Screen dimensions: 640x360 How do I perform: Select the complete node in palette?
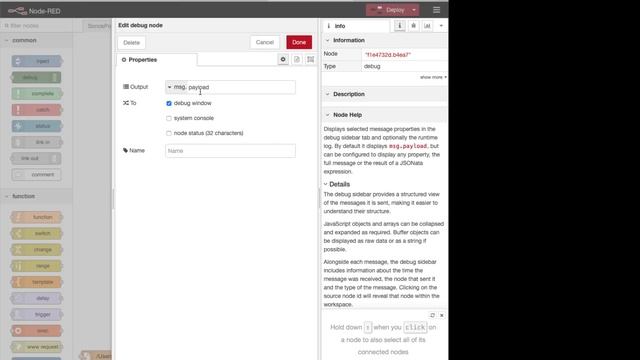pos(37,93)
